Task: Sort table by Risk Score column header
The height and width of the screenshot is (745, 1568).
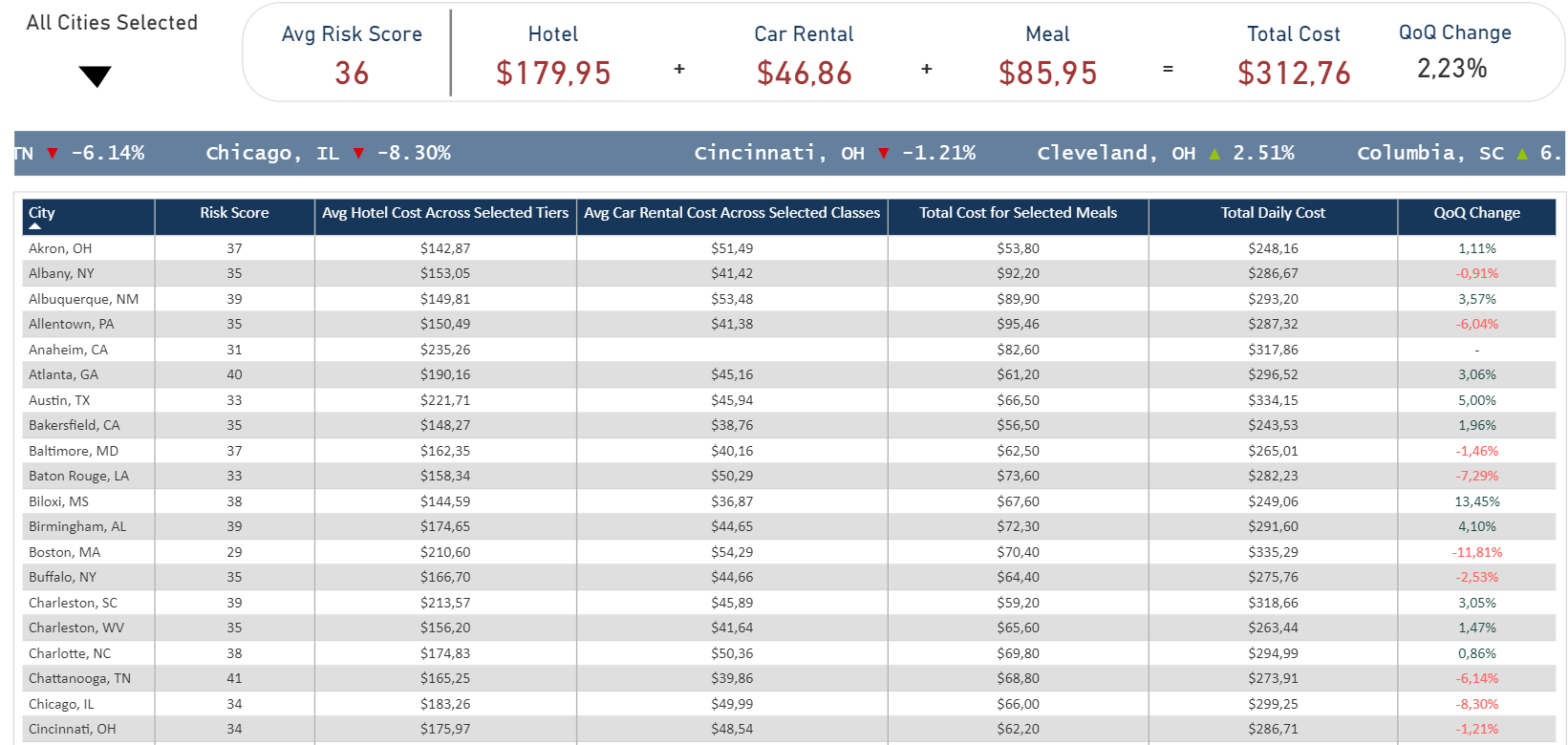Action: click(234, 213)
